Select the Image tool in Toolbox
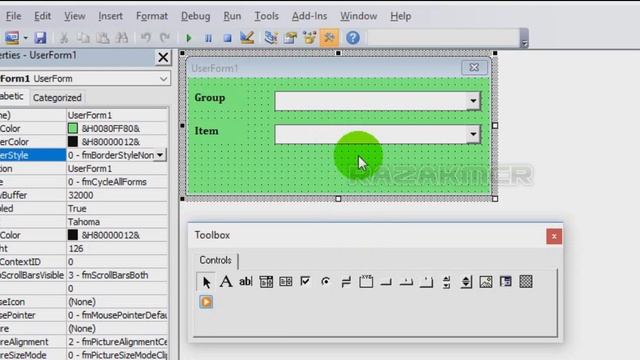The height and width of the screenshot is (360, 640). pos(486,282)
